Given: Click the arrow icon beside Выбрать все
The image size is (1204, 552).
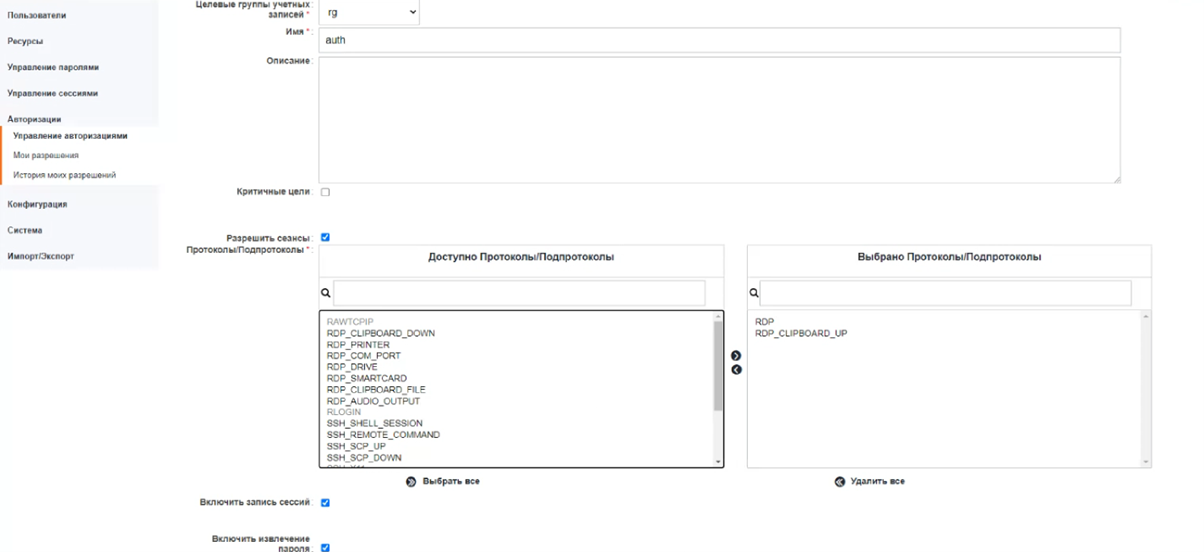Looking at the screenshot, I should 411,481.
